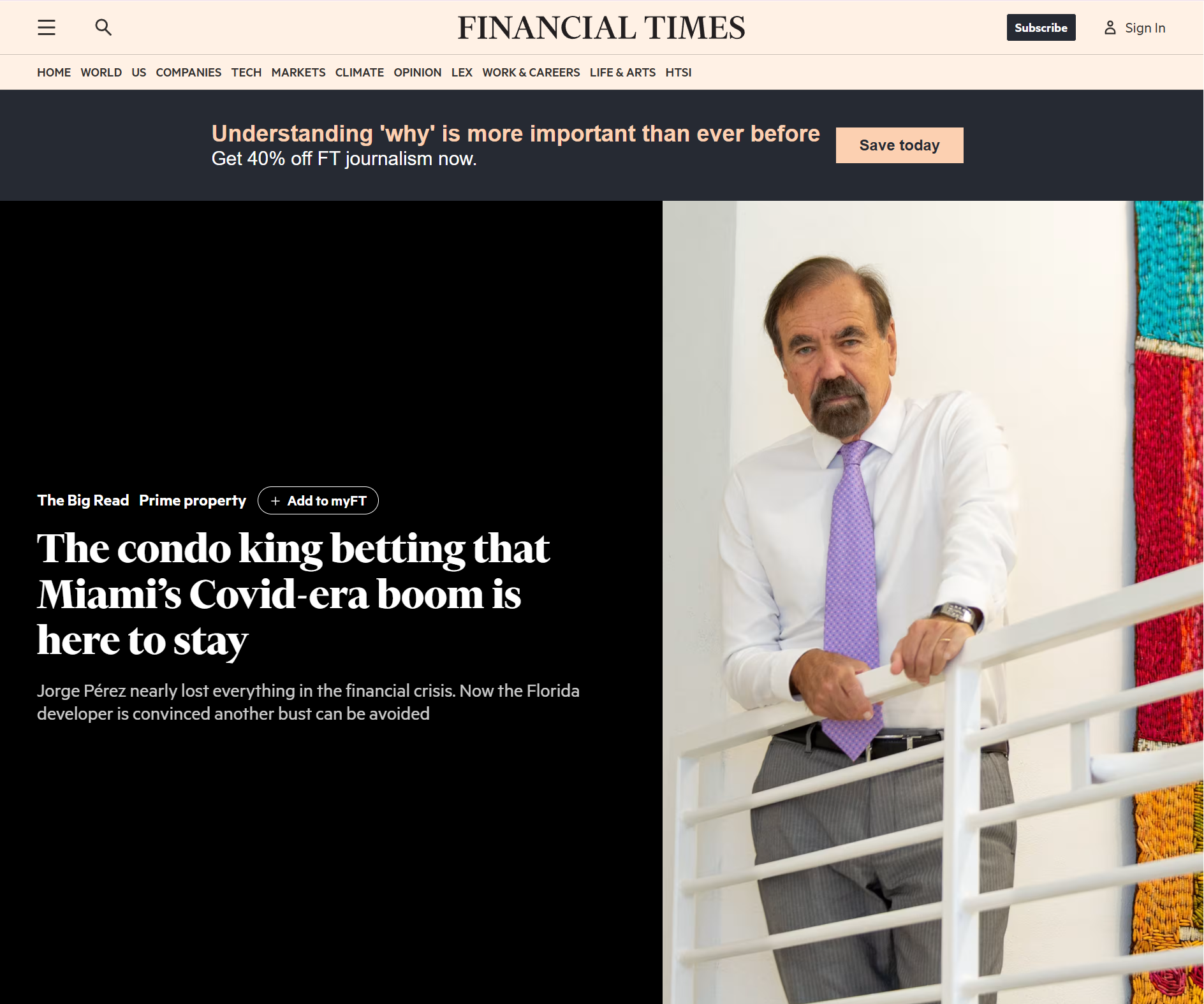
Task: Open the Prime property topic link
Action: [192, 501]
